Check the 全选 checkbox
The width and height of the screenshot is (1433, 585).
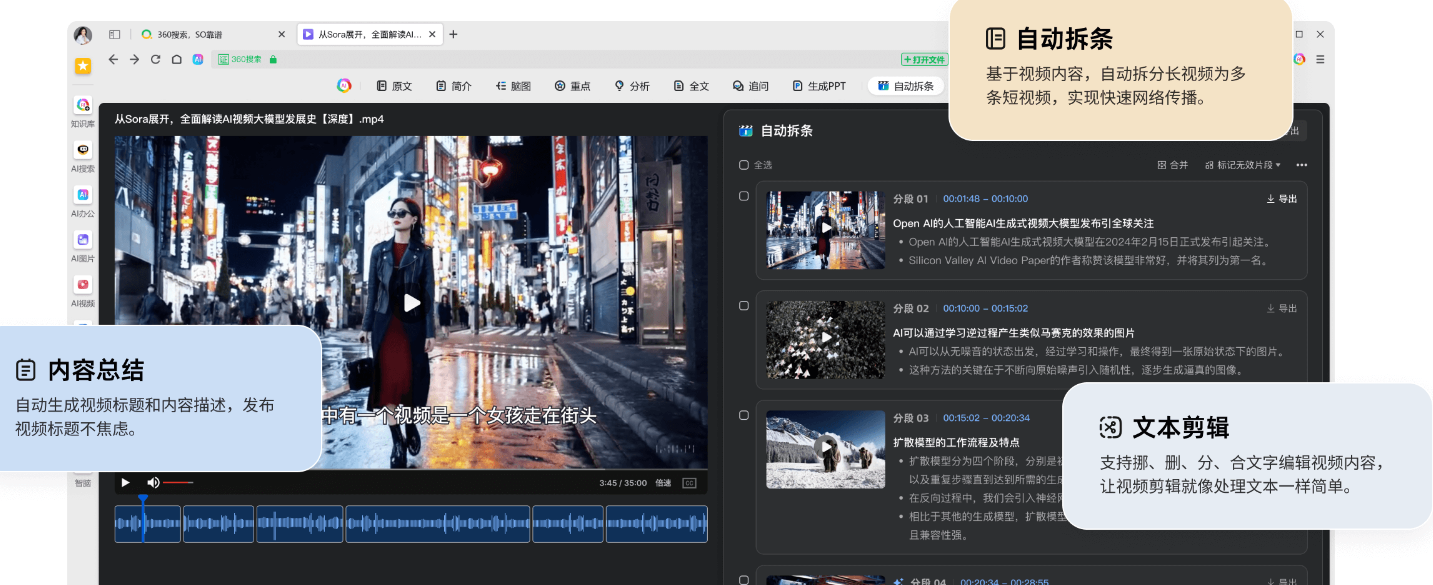click(743, 165)
